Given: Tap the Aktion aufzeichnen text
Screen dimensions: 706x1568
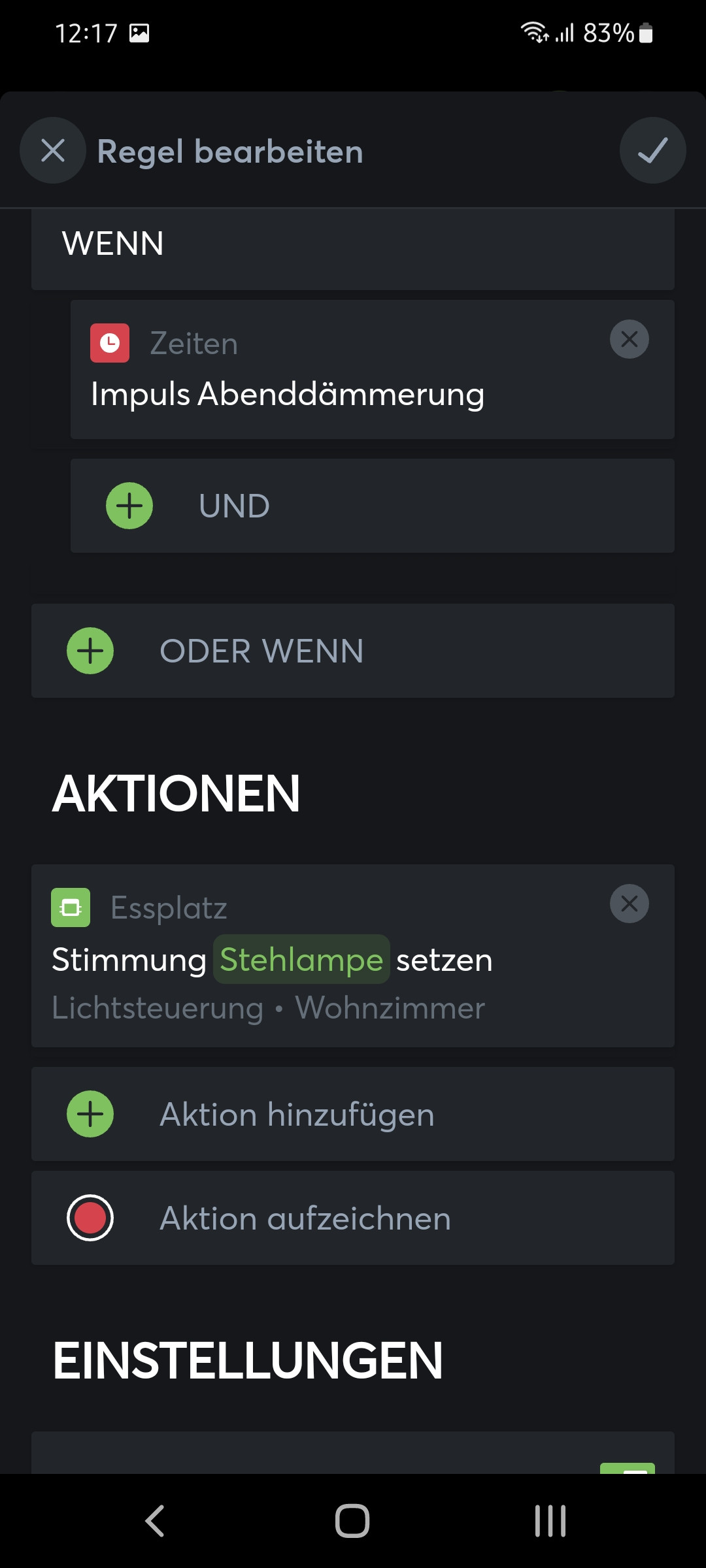Looking at the screenshot, I should coord(305,1218).
